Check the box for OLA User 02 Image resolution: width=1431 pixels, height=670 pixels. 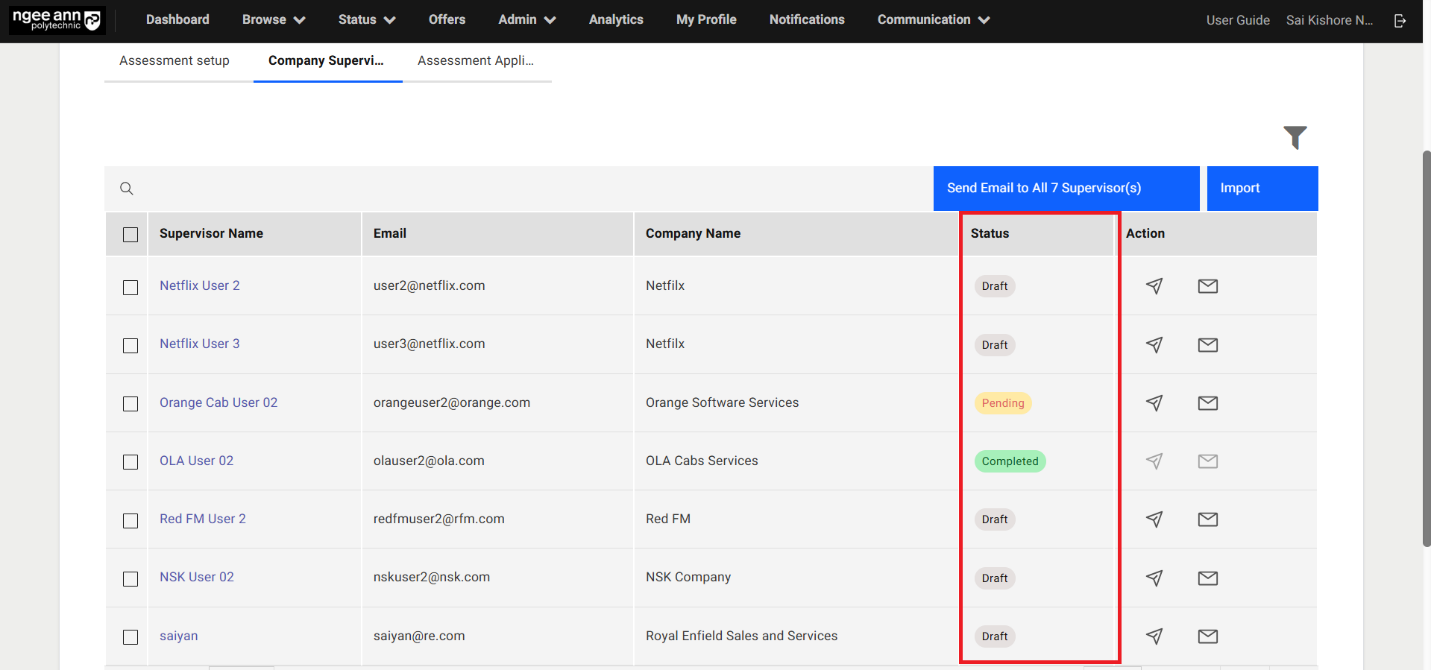(130, 462)
